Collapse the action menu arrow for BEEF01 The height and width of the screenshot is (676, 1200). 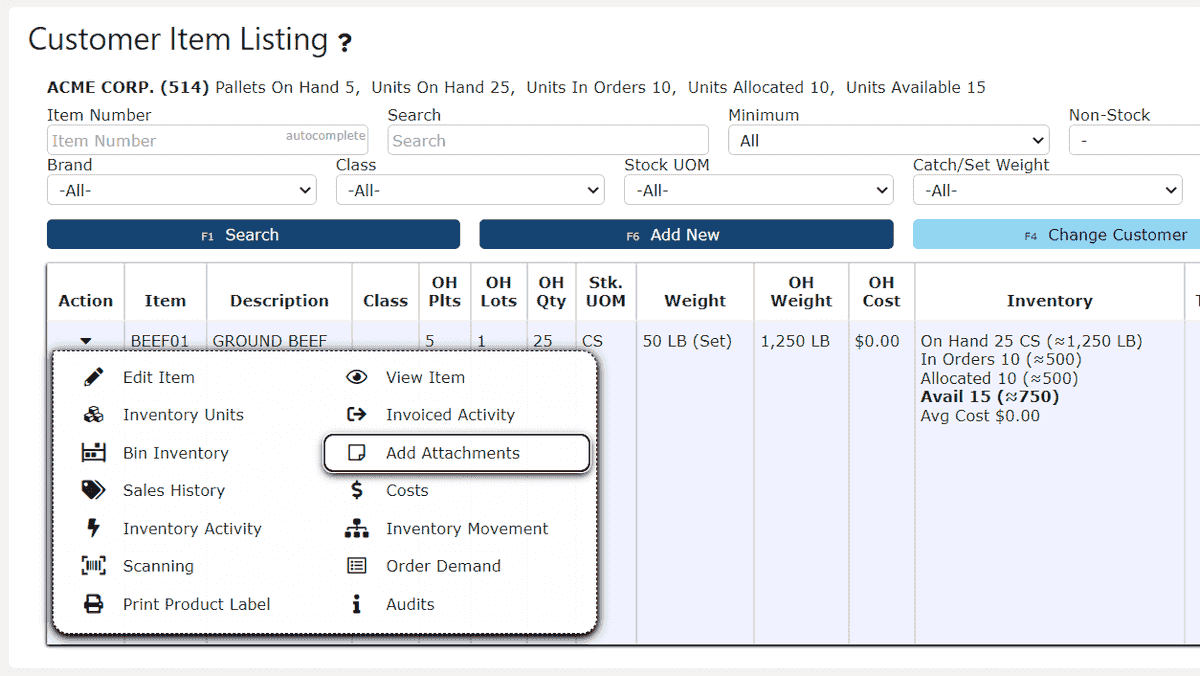pyautogui.click(x=86, y=341)
